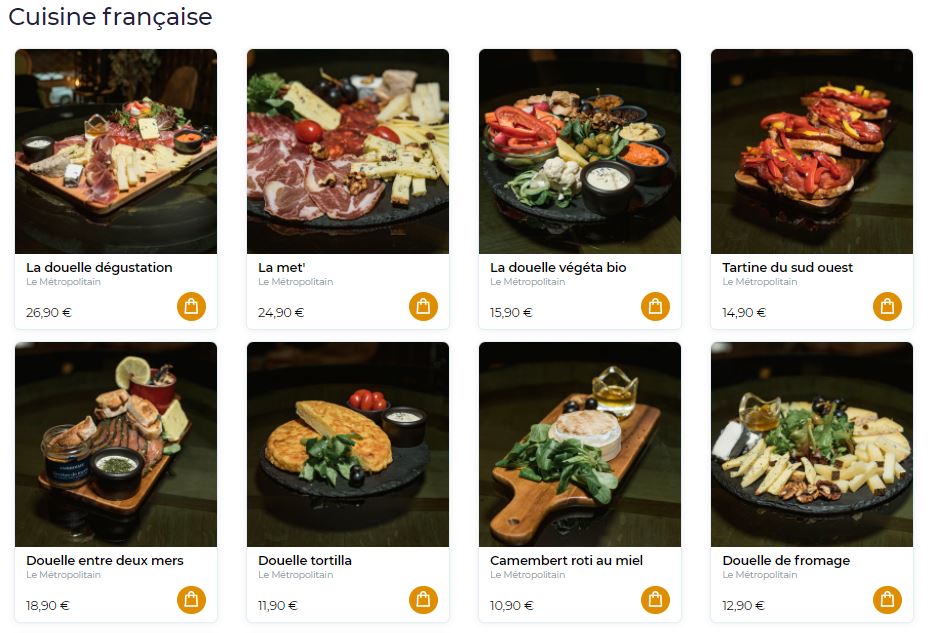Open the Camembert roti au miel photo
This screenshot has height=633, width=929.
(x=579, y=445)
